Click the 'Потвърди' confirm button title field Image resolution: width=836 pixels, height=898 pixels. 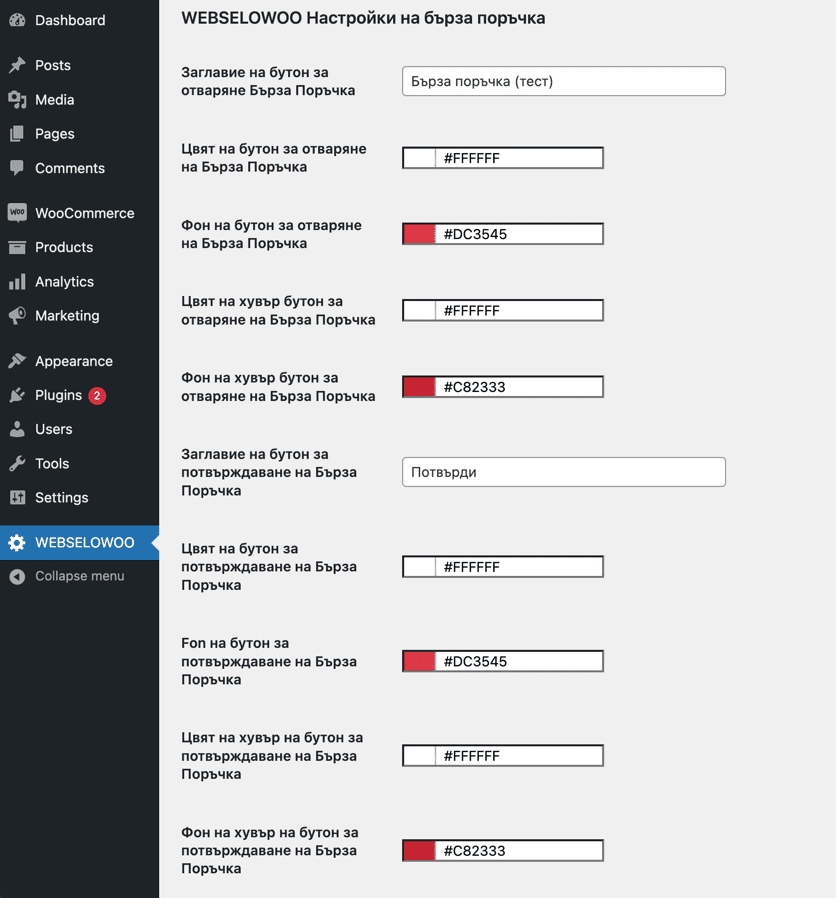tap(563, 472)
